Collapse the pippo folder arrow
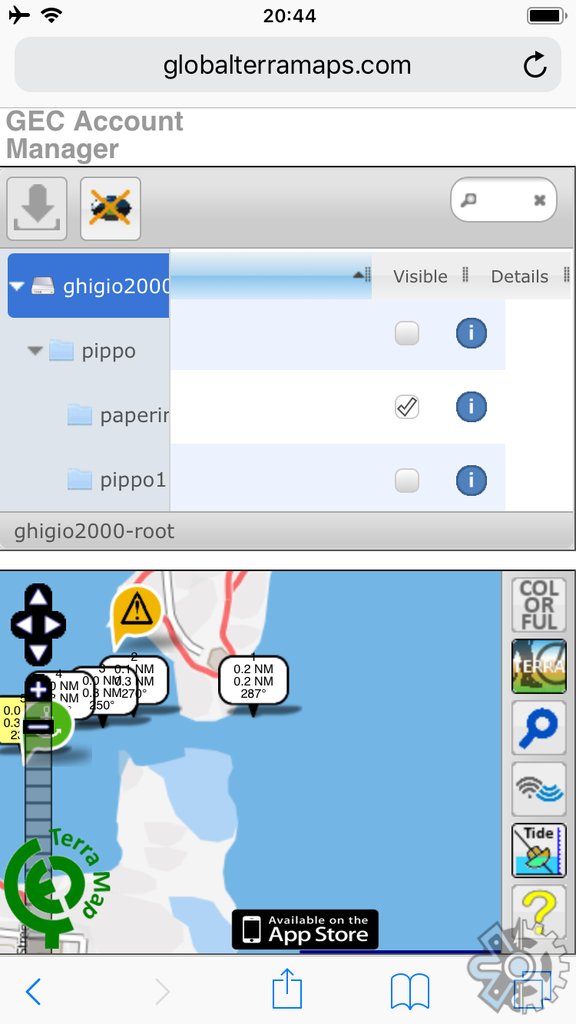Screen dimensions: 576x1024 (35, 351)
